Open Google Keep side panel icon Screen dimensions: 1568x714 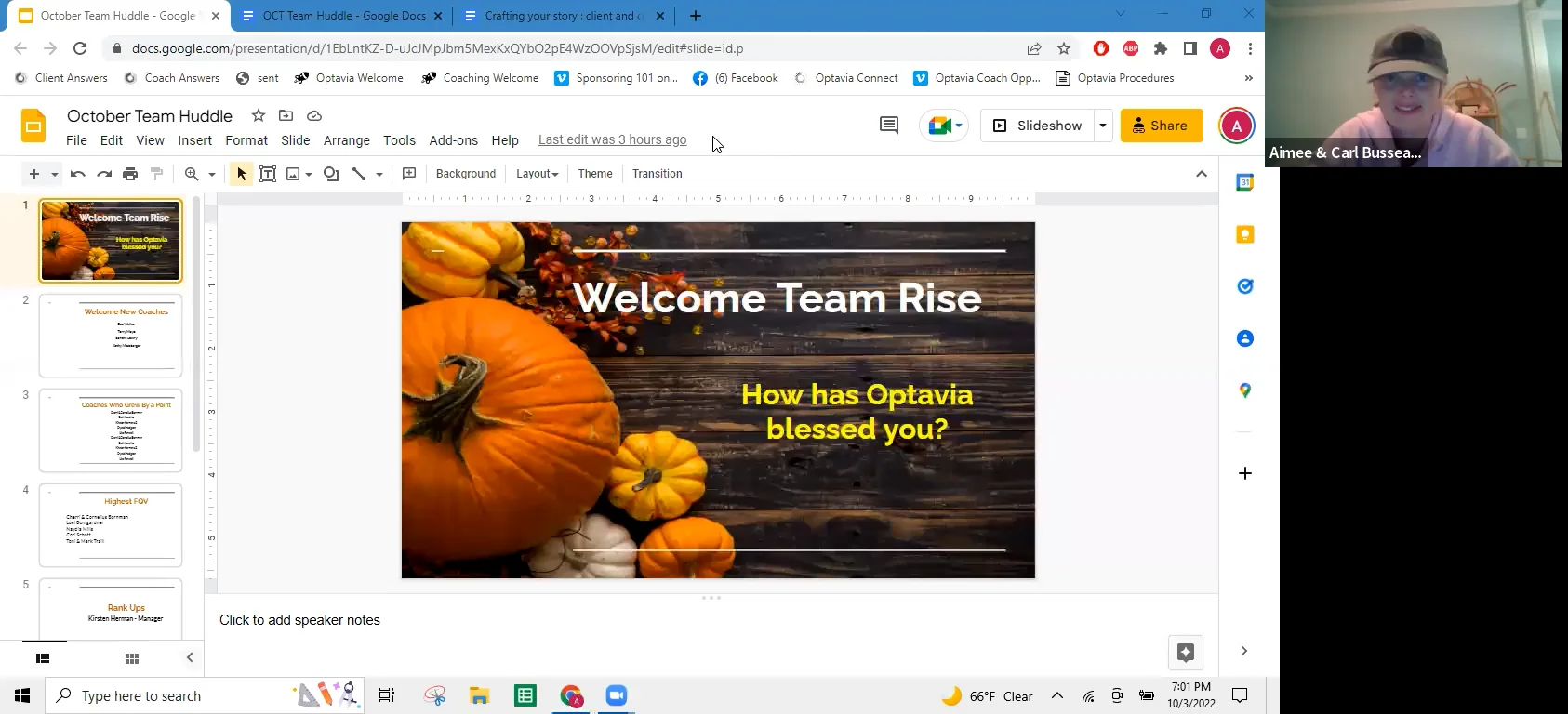coord(1244,234)
